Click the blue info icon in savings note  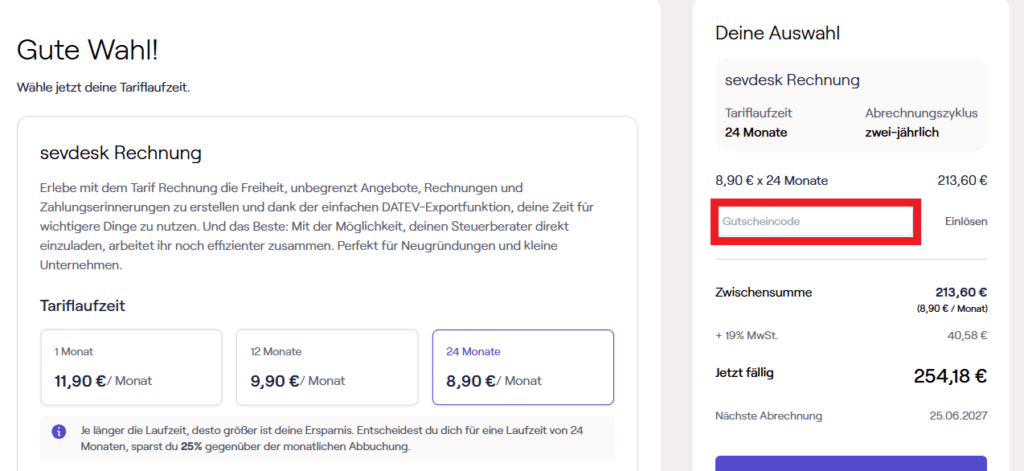[x=59, y=431]
